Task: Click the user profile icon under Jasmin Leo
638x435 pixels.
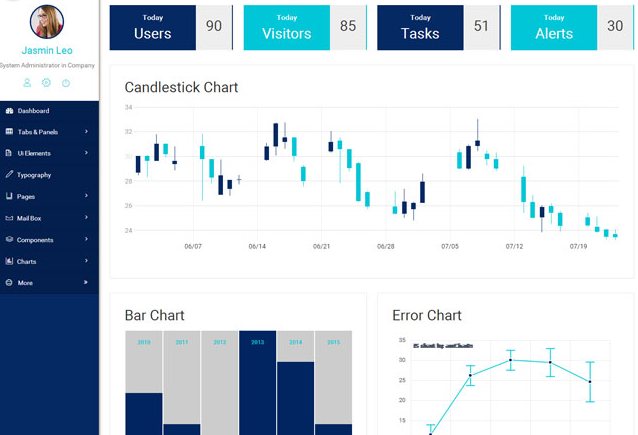Action: tap(27, 83)
